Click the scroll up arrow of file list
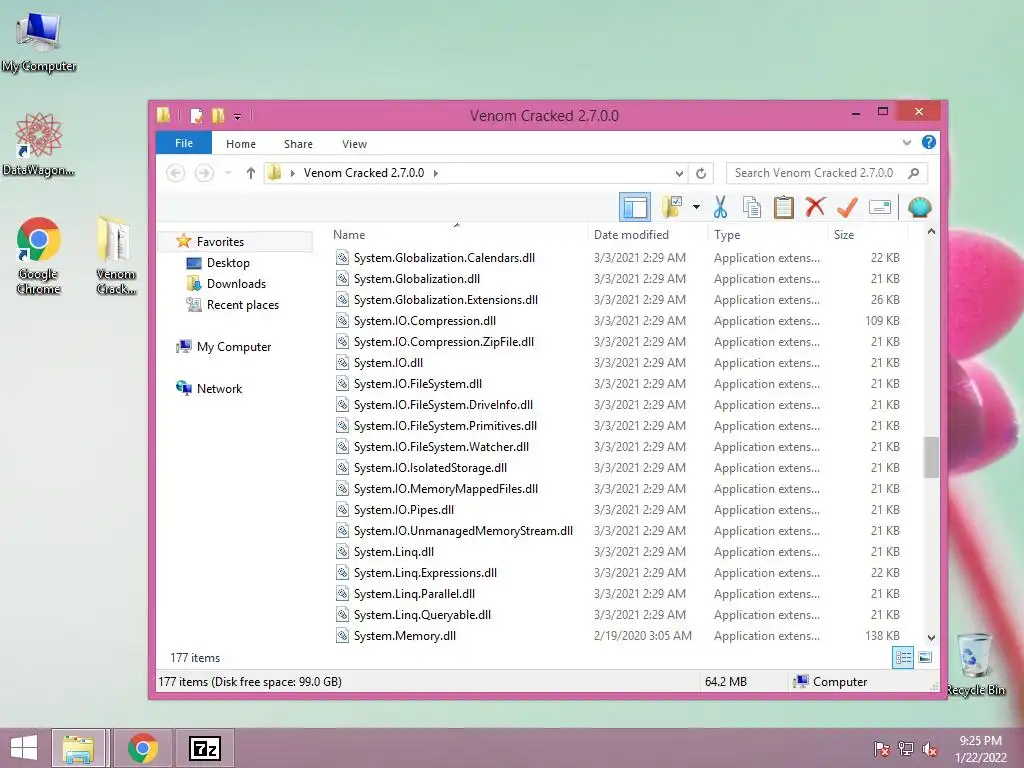 [931, 232]
